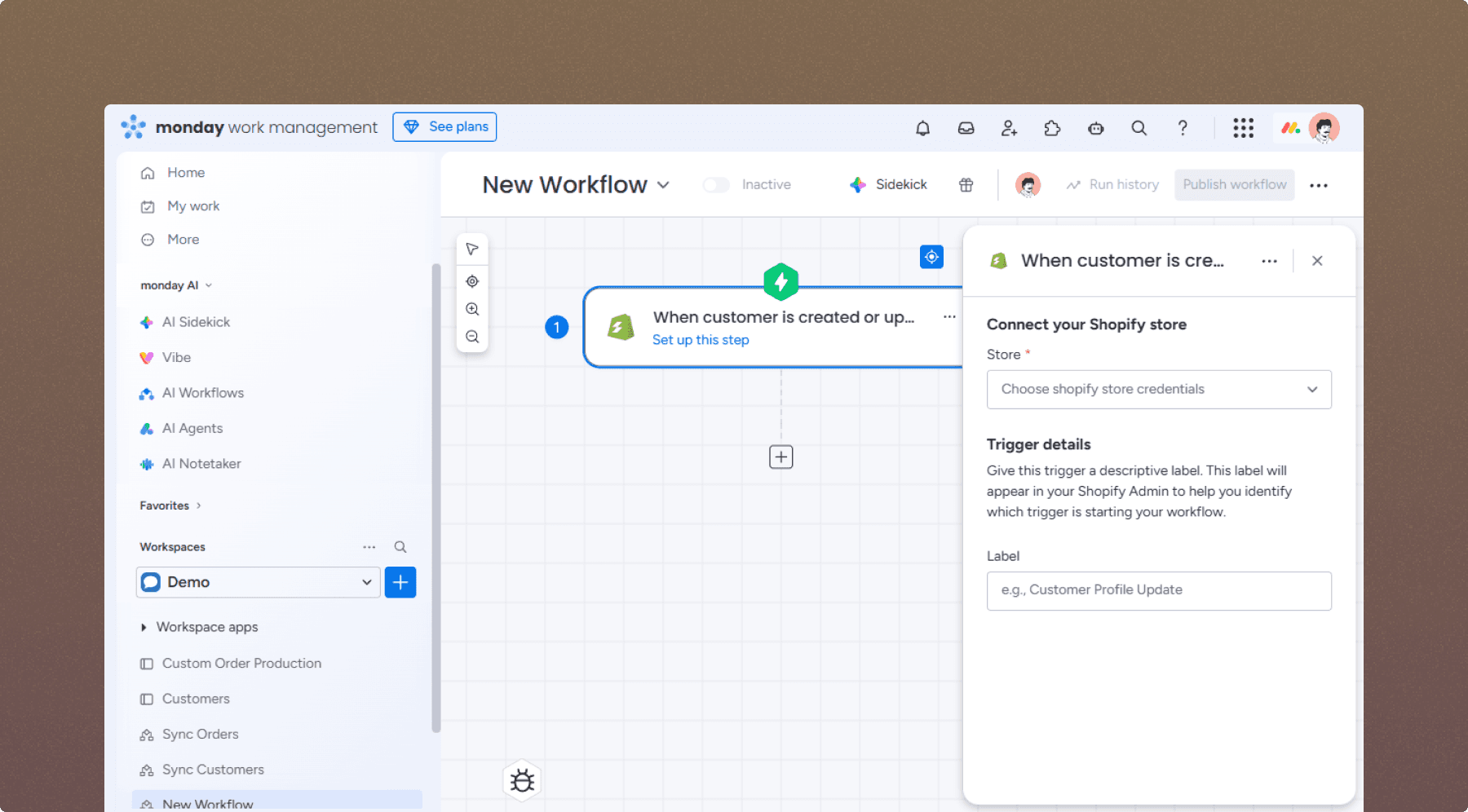
Task: Click the blue locate icon on canvas
Action: pyautogui.click(x=931, y=257)
